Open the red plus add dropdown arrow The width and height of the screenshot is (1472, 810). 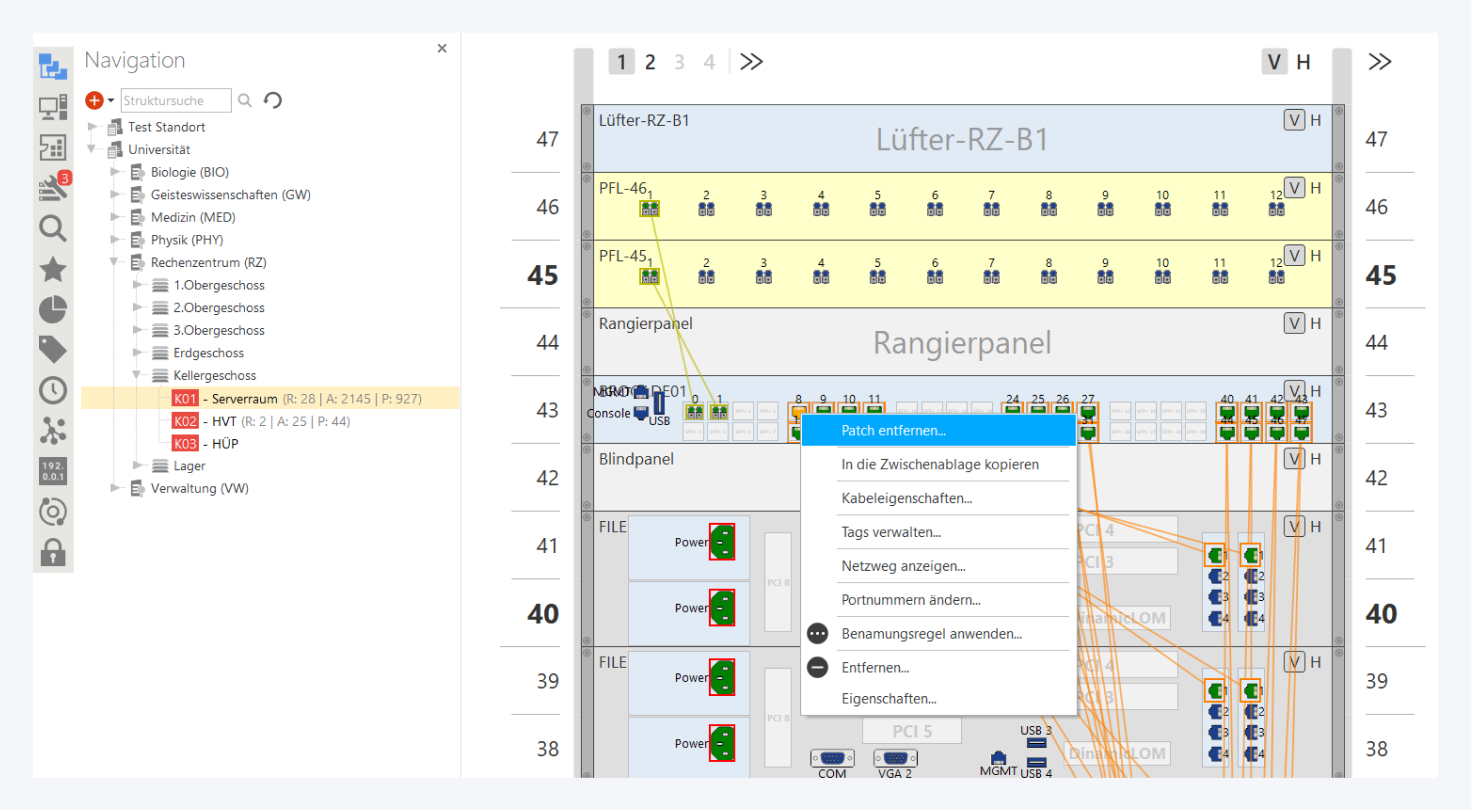tap(111, 101)
